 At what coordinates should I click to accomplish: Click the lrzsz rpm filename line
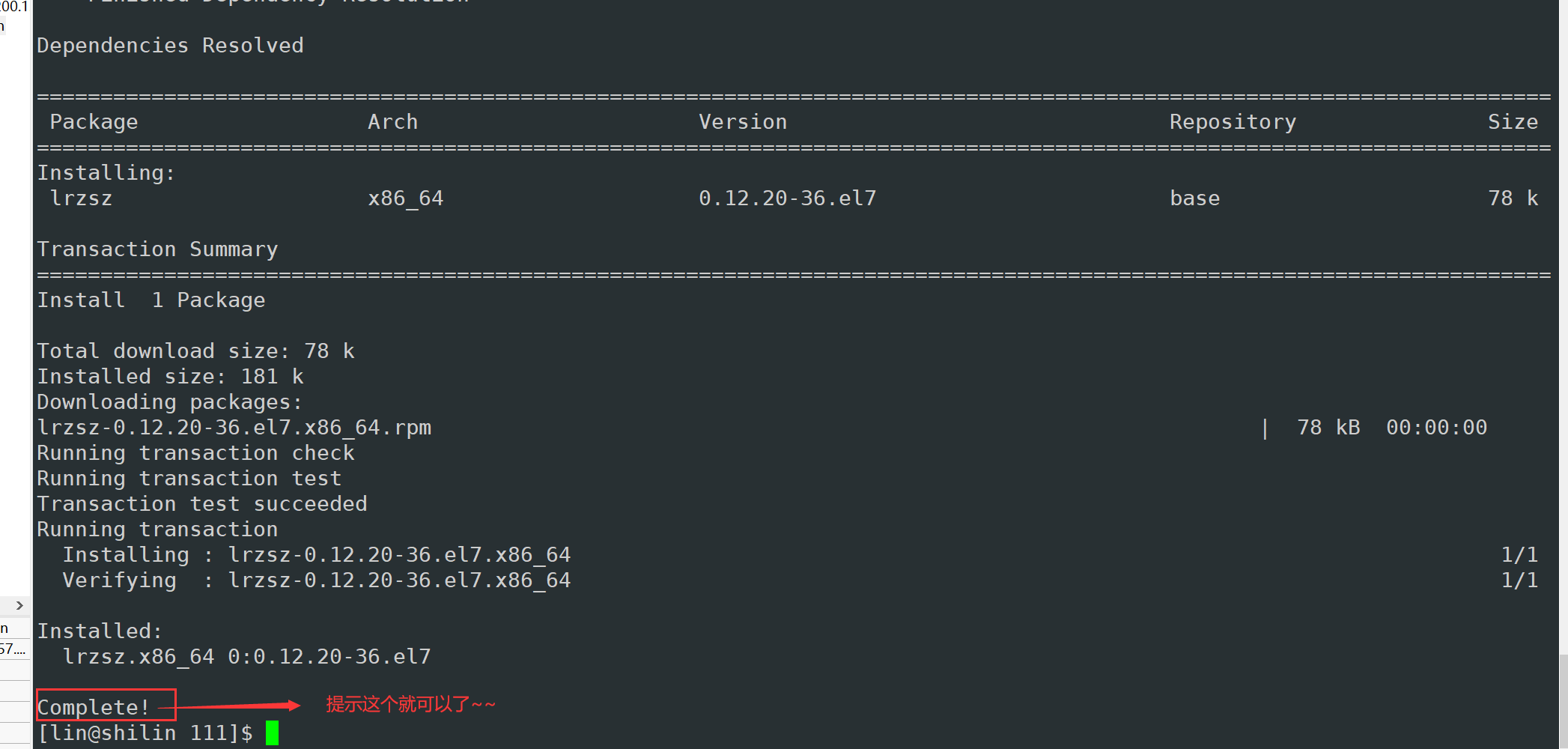(x=234, y=428)
